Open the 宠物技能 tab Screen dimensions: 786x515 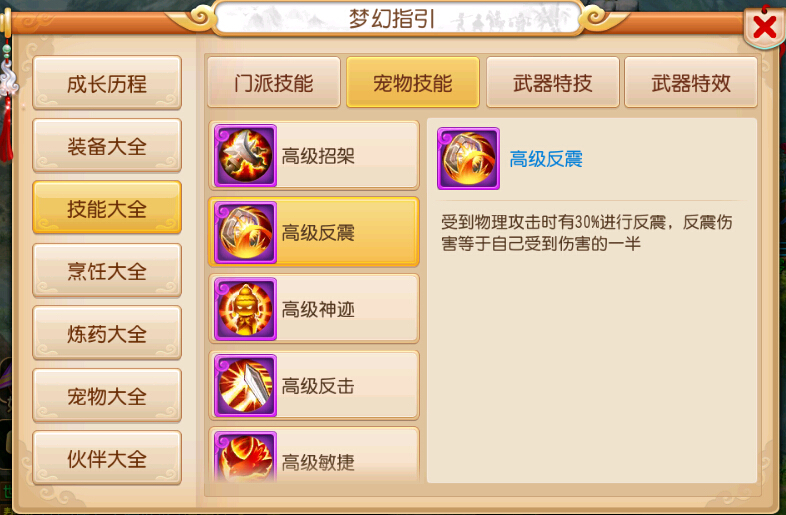pos(413,82)
